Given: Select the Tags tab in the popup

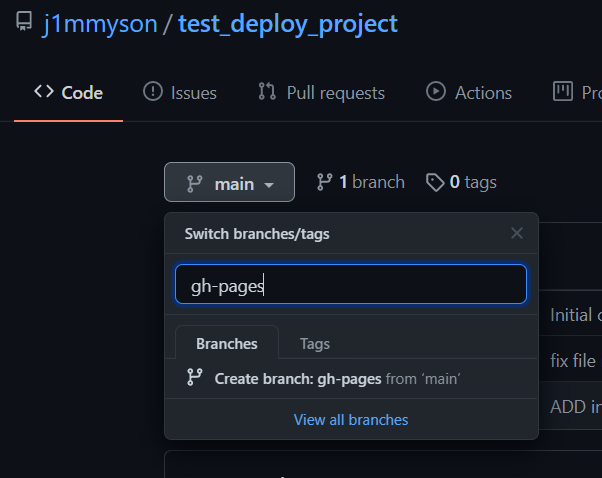Looking at the screenshot, I should click(314, 344).
